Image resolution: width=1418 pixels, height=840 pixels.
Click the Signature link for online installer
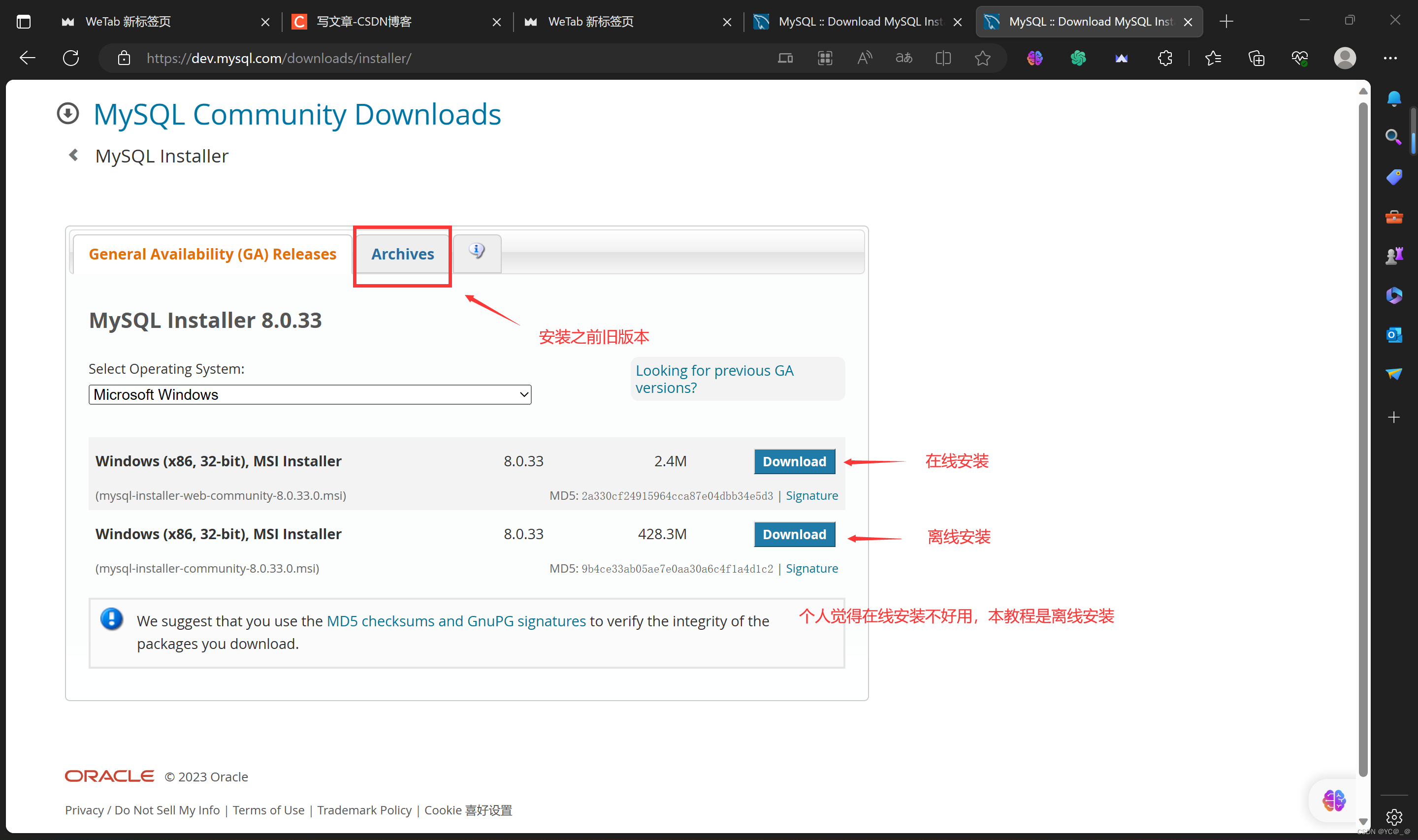(x=812, y=494)
